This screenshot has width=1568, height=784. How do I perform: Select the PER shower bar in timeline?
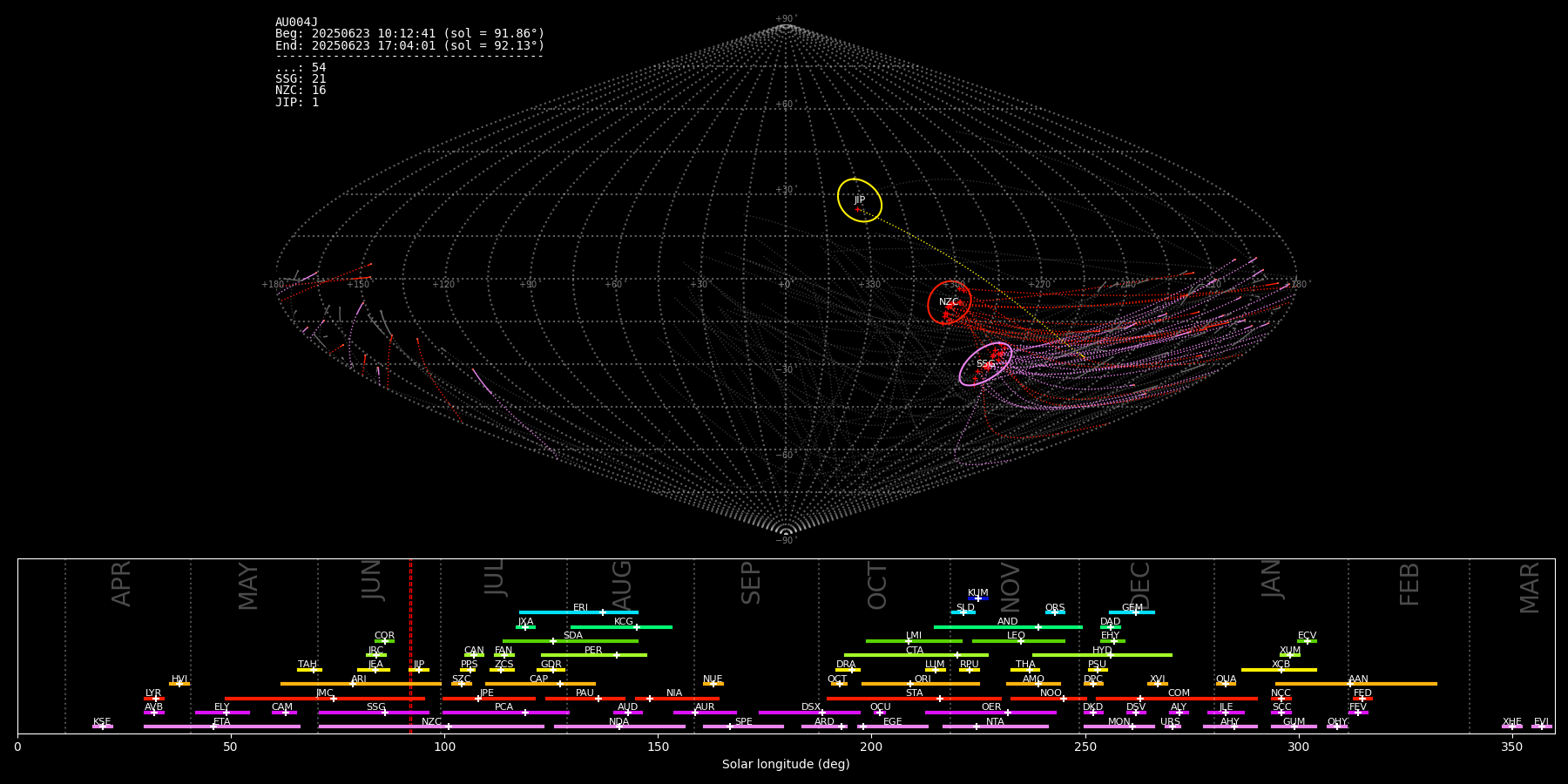(x=594, y=655)
